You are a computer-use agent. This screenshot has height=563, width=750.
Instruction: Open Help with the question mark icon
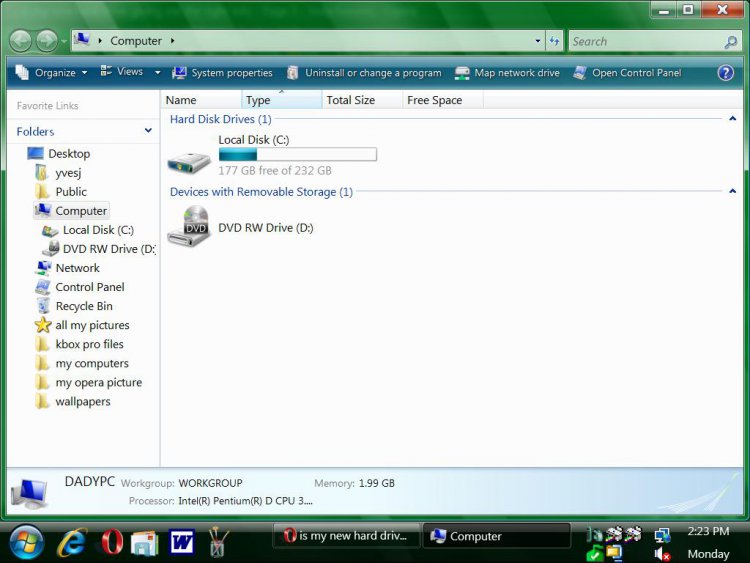tap(726, 73)
